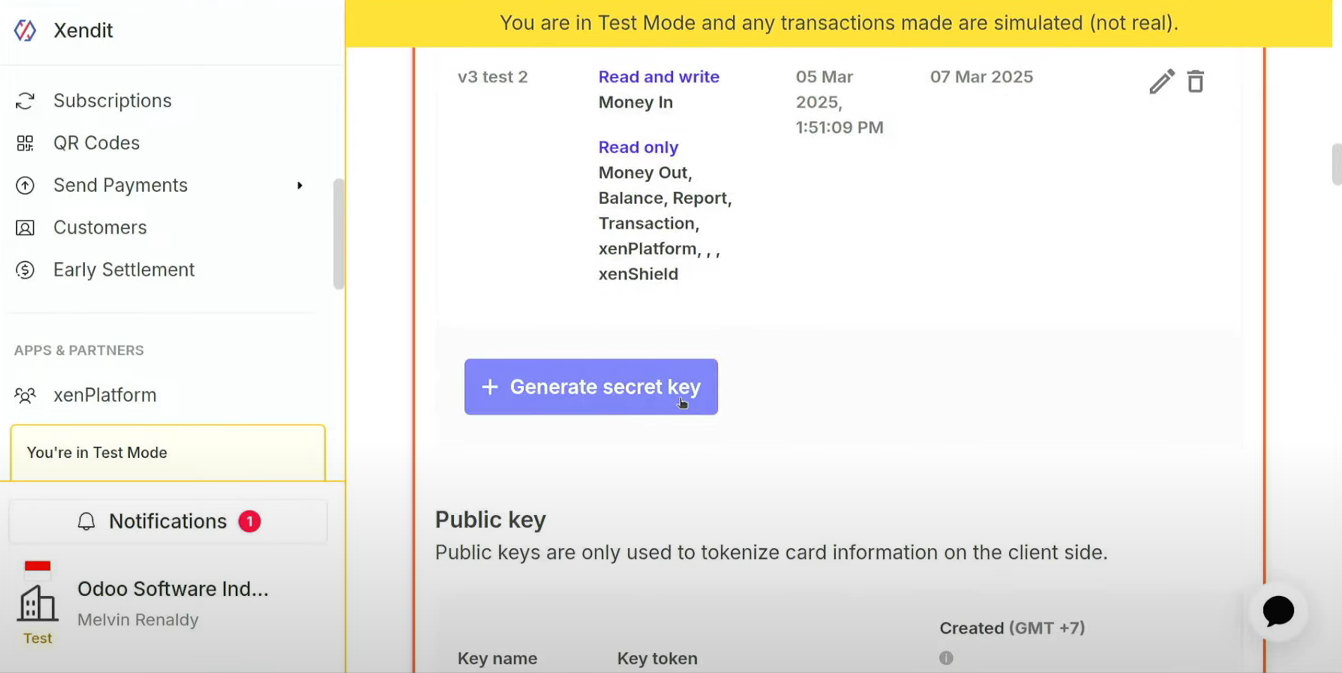
Task: Click the Subscriptions refresh-arrows icon
Action: [x=25, y=101]
